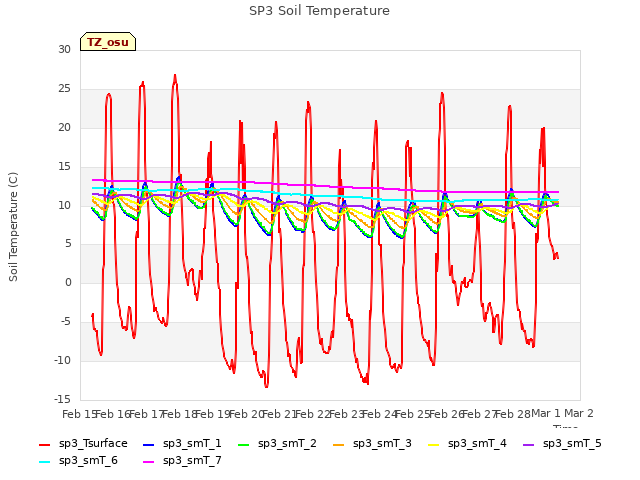This screenshot has width=640, height=480.
Task: Toggle the sp3_smT_2 legend entry
Action: (x=277, y=444)
